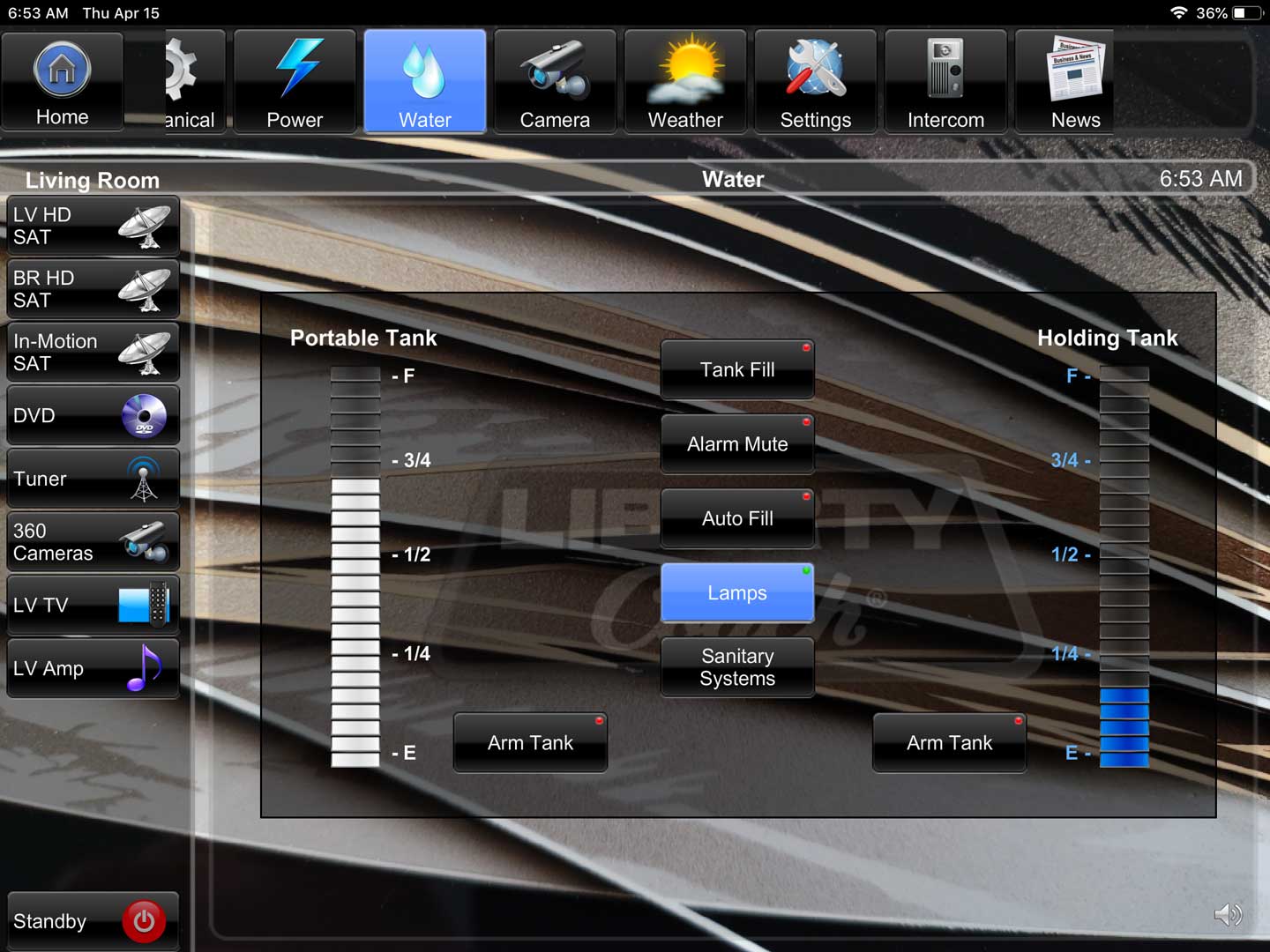Select the Power lightning bolt icon
The image size is (1270, 952).
(295, 79)
